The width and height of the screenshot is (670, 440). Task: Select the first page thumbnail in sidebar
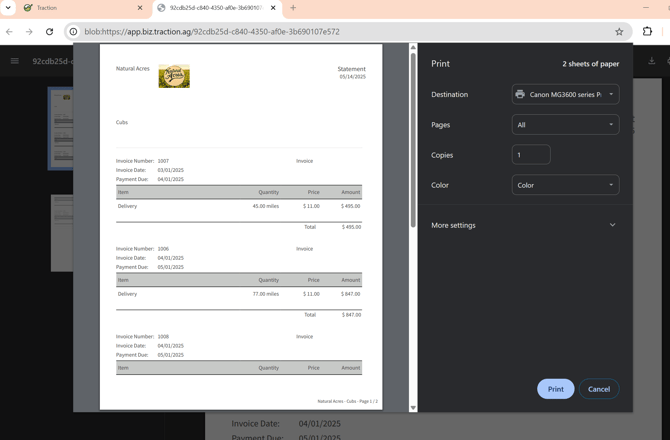click(x=61, y=127)
